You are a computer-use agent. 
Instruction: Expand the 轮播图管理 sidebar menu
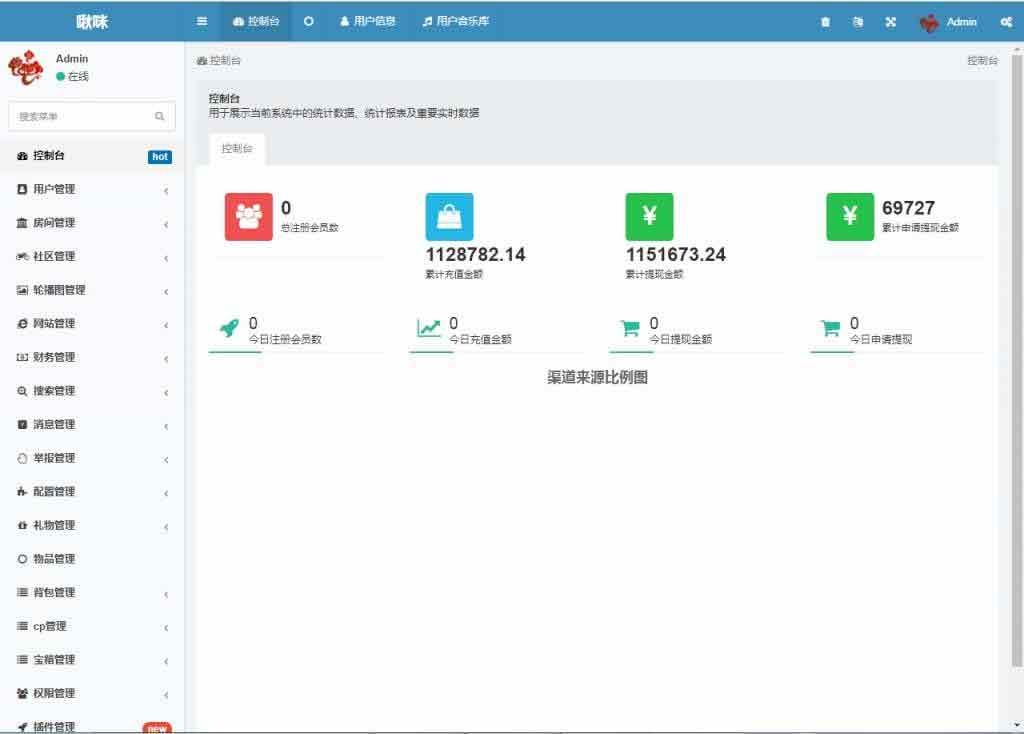pos(91,290)
